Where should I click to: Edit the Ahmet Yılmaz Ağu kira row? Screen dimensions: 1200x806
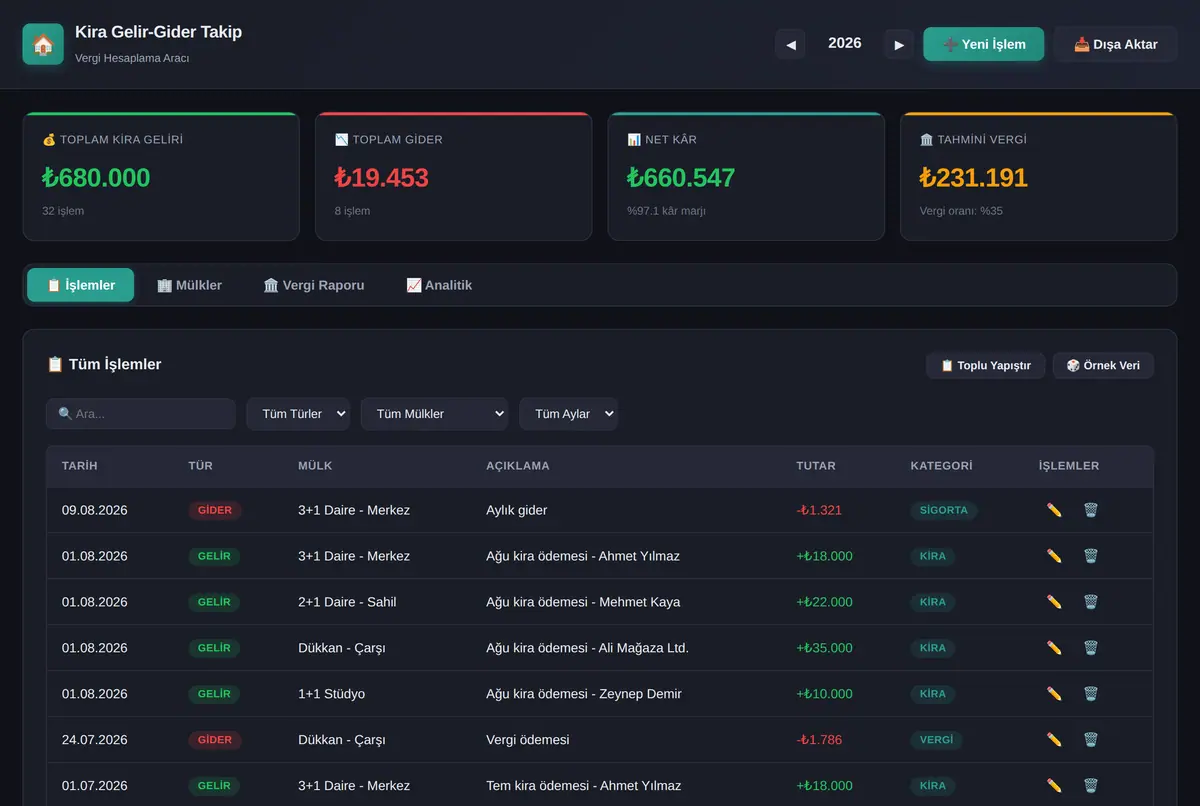(1054, 556)
